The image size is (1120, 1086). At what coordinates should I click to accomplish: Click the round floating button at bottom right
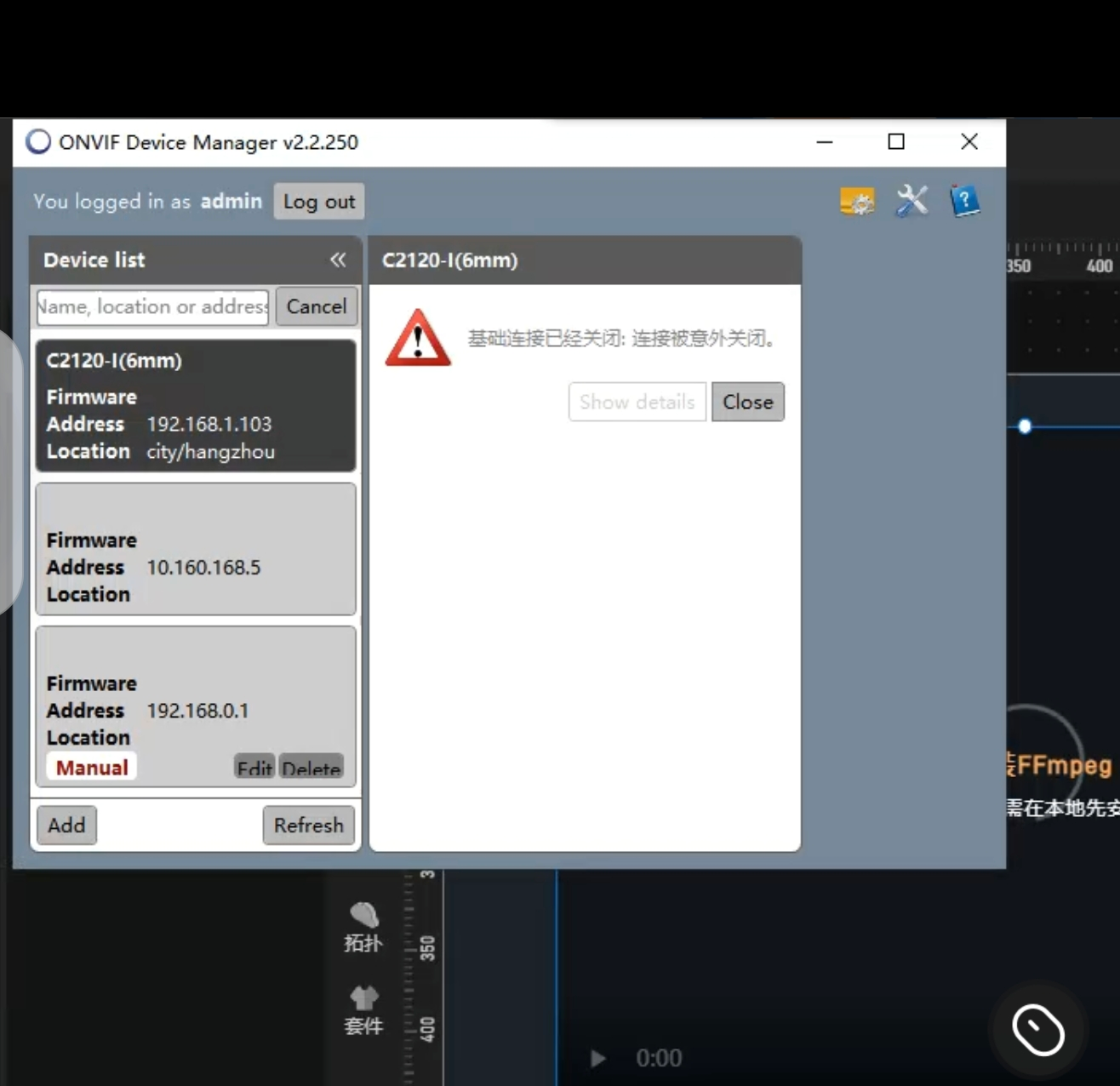coord(1037,1030)
